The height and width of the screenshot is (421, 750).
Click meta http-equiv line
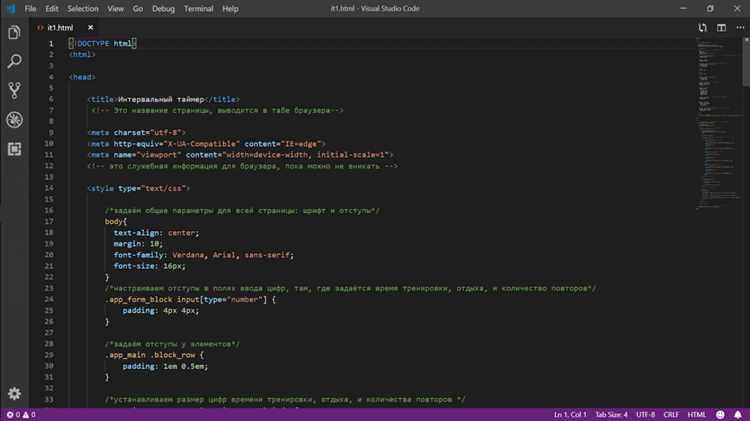[206, 144]
